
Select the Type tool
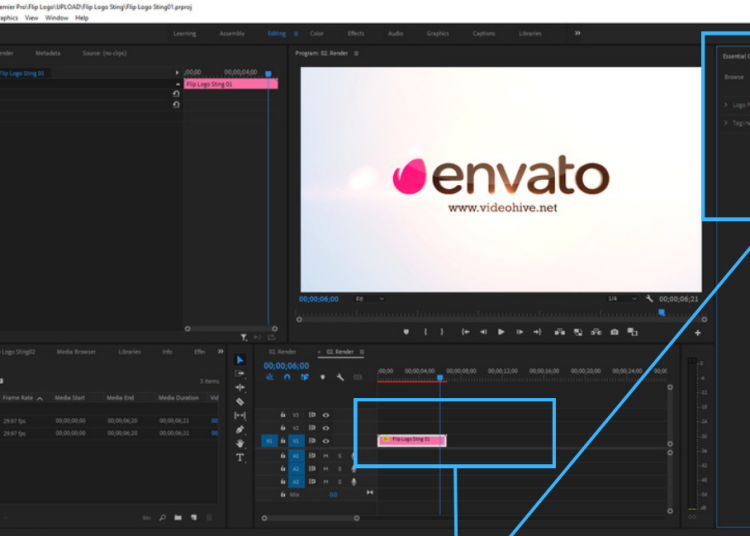pyautogui.click(x=240, y=458)
